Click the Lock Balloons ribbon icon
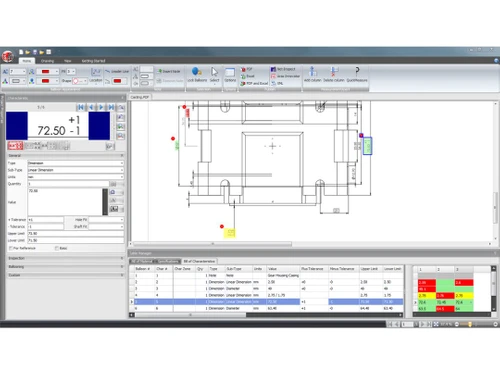This screenshot has width=500, height=375. (x=197, y=75)
